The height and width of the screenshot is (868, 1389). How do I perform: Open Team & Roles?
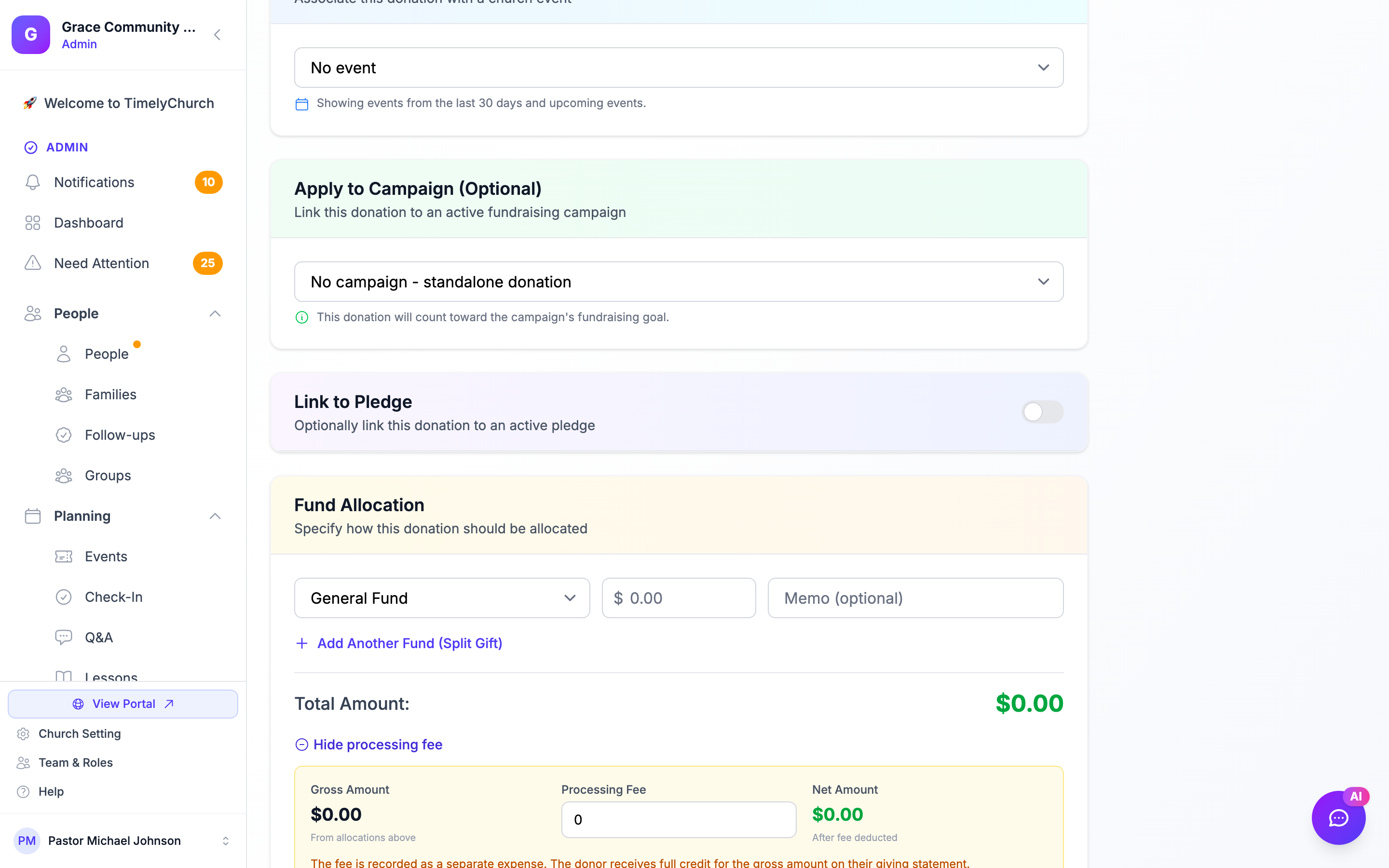(x=75, y=762)
